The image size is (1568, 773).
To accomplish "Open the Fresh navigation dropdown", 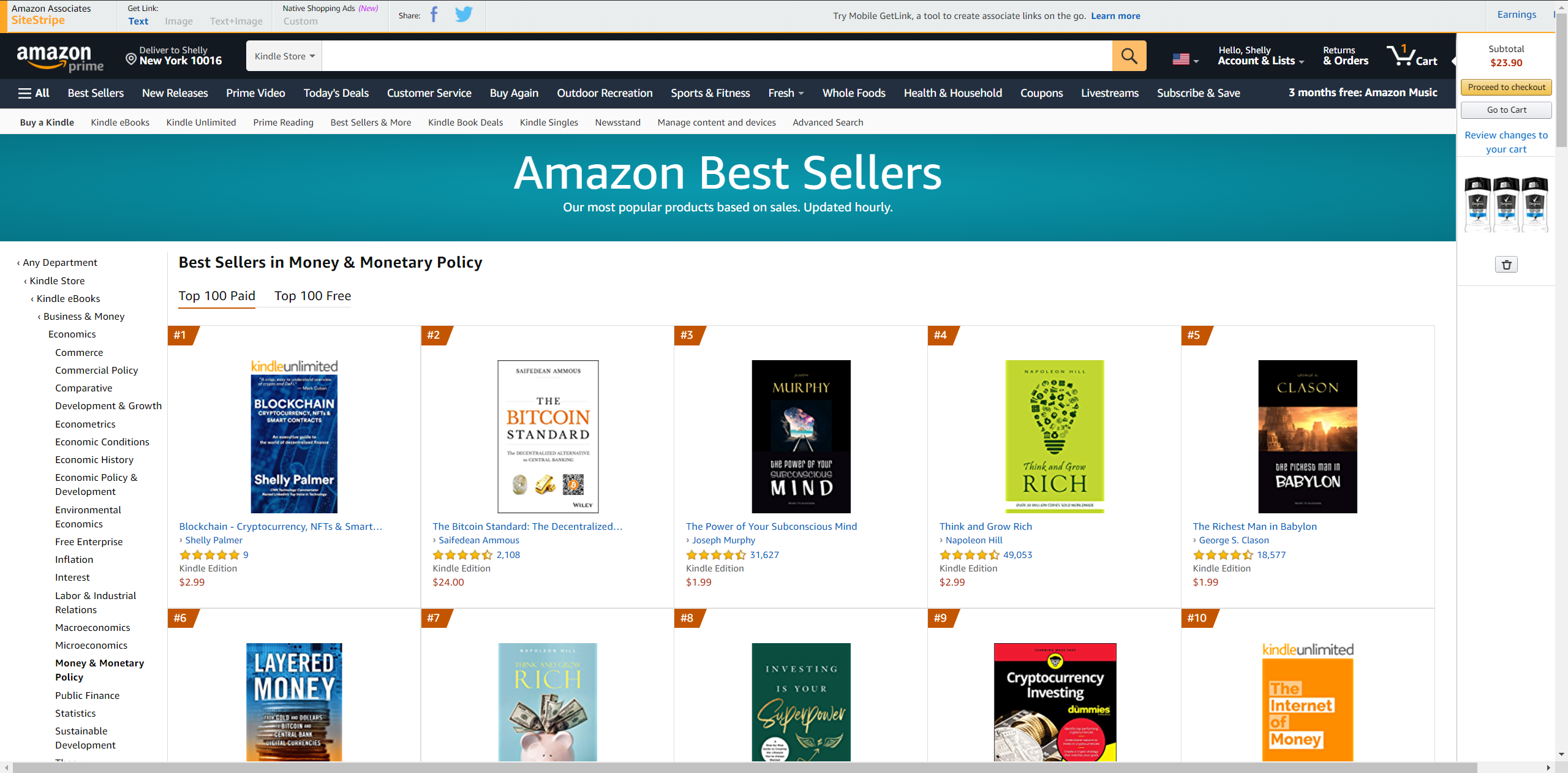I will pyautogui.click(x=785, y=93).
